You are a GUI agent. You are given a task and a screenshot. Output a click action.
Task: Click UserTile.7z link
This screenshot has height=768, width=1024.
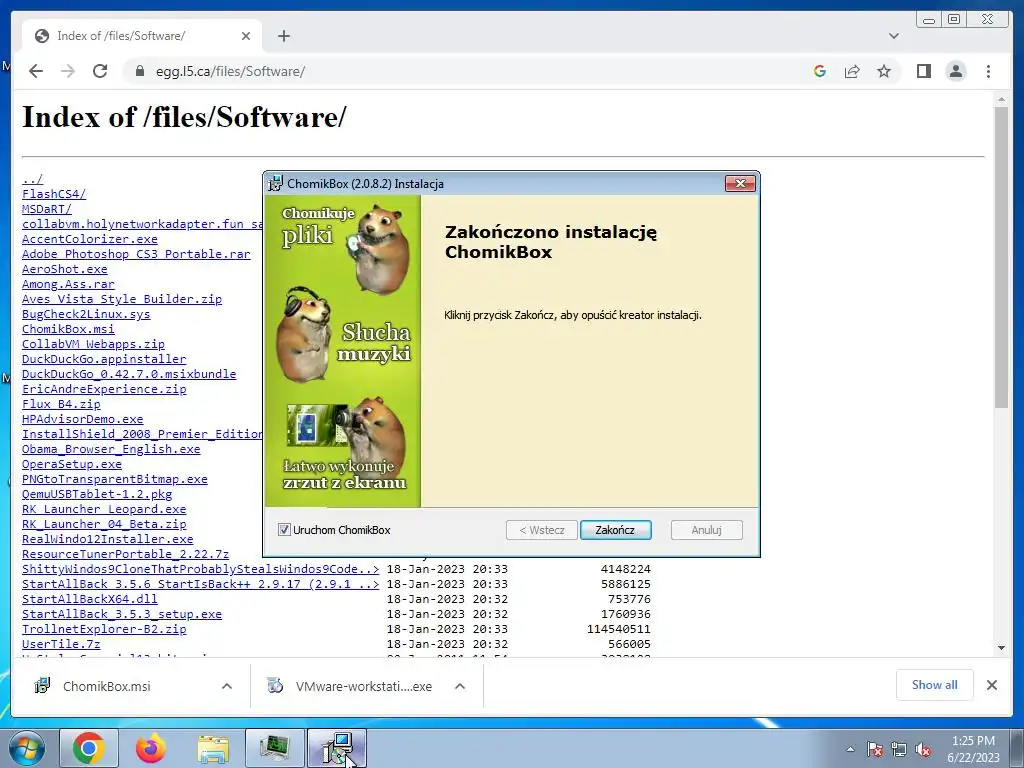[61, 645]
